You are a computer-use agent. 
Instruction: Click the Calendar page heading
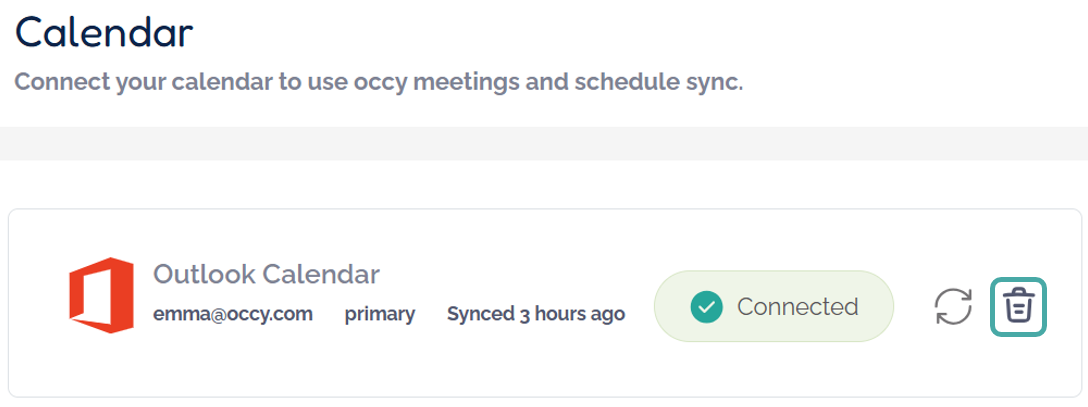(104, 33)
